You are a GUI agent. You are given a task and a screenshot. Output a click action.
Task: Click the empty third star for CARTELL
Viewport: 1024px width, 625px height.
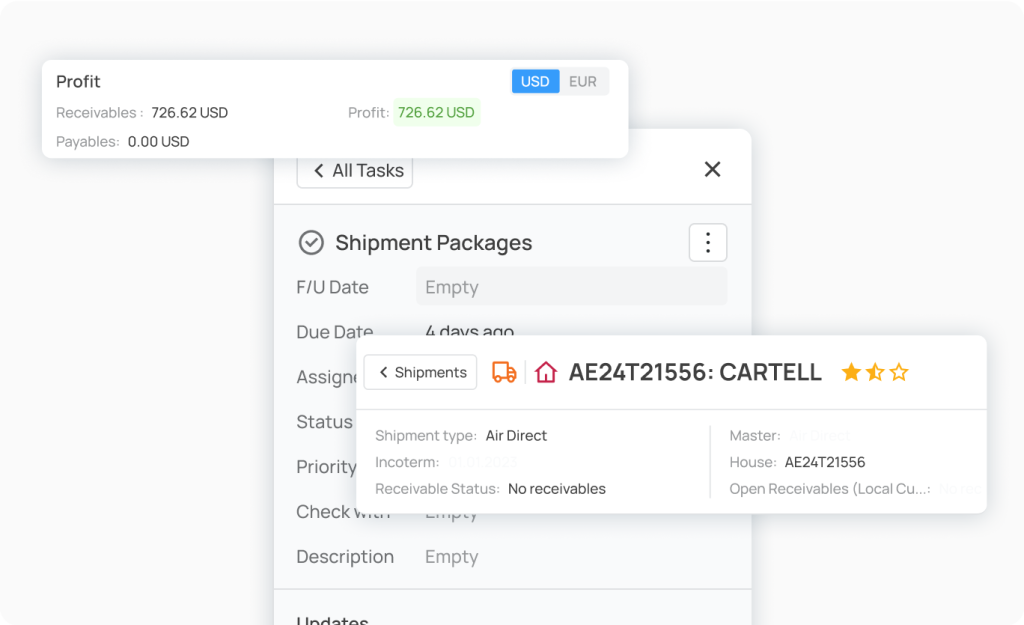click(x=897, y=371)
